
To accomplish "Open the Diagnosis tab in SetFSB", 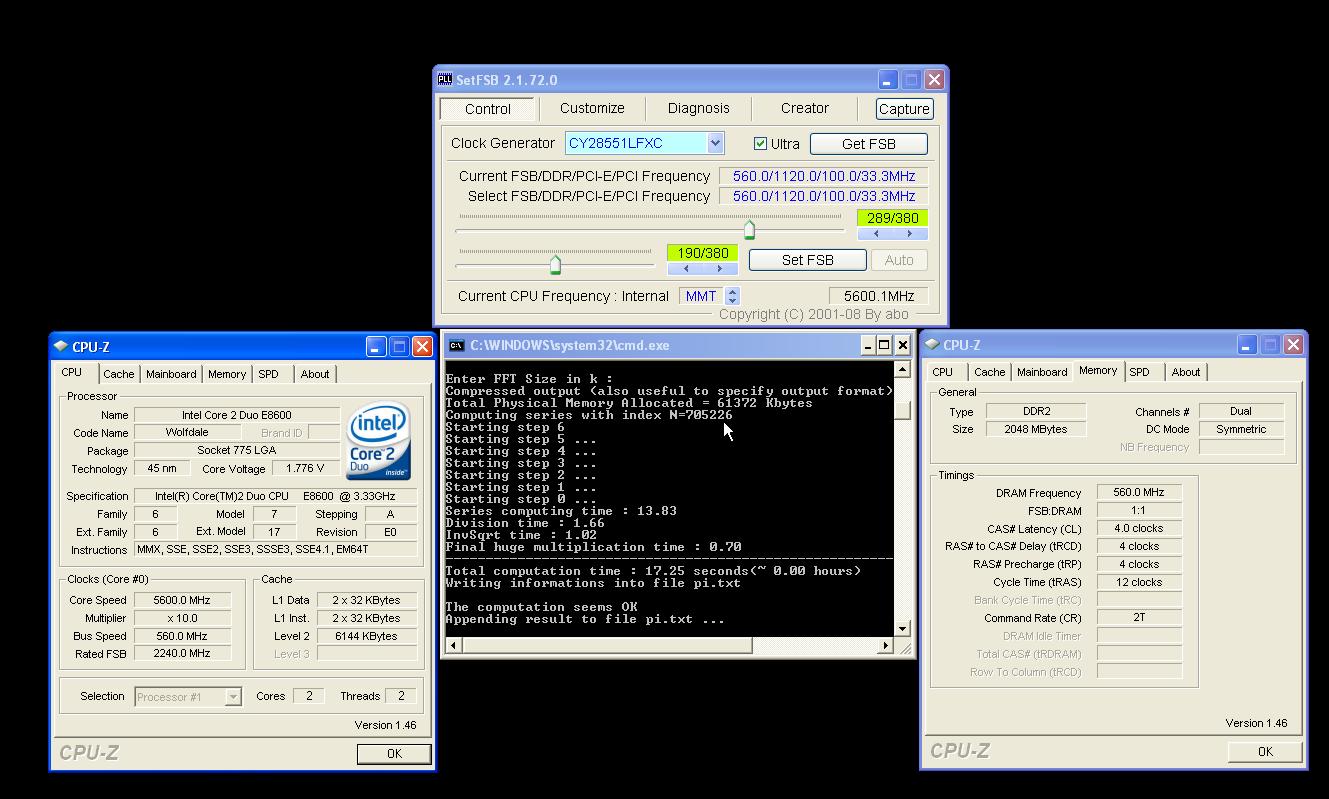I will [698, 108].
